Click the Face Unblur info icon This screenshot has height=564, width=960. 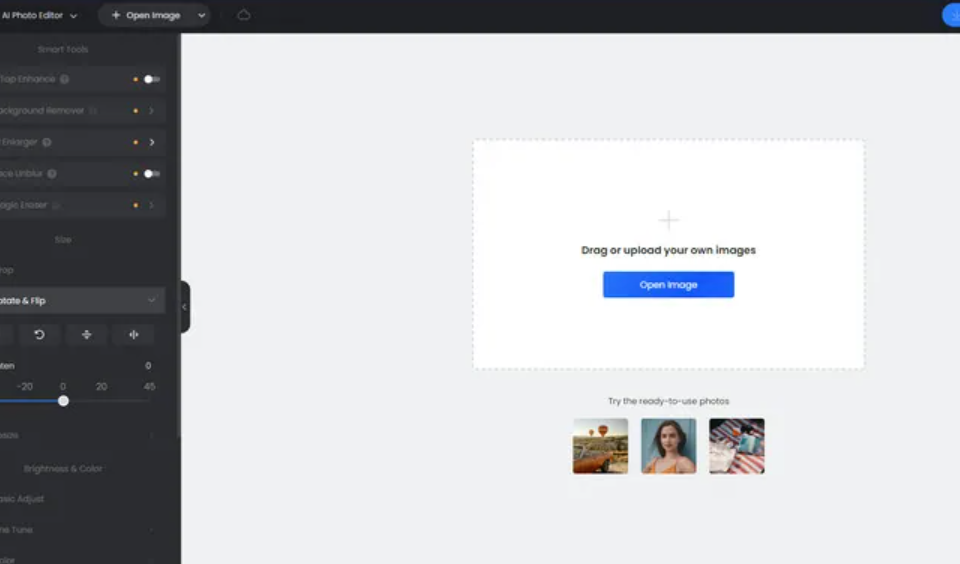click(x=52, y=174)
